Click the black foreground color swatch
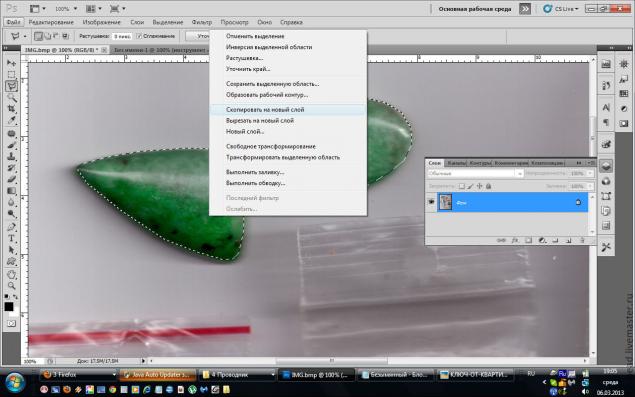This screenshot has height=397, width=635. (x=9, y=307)
